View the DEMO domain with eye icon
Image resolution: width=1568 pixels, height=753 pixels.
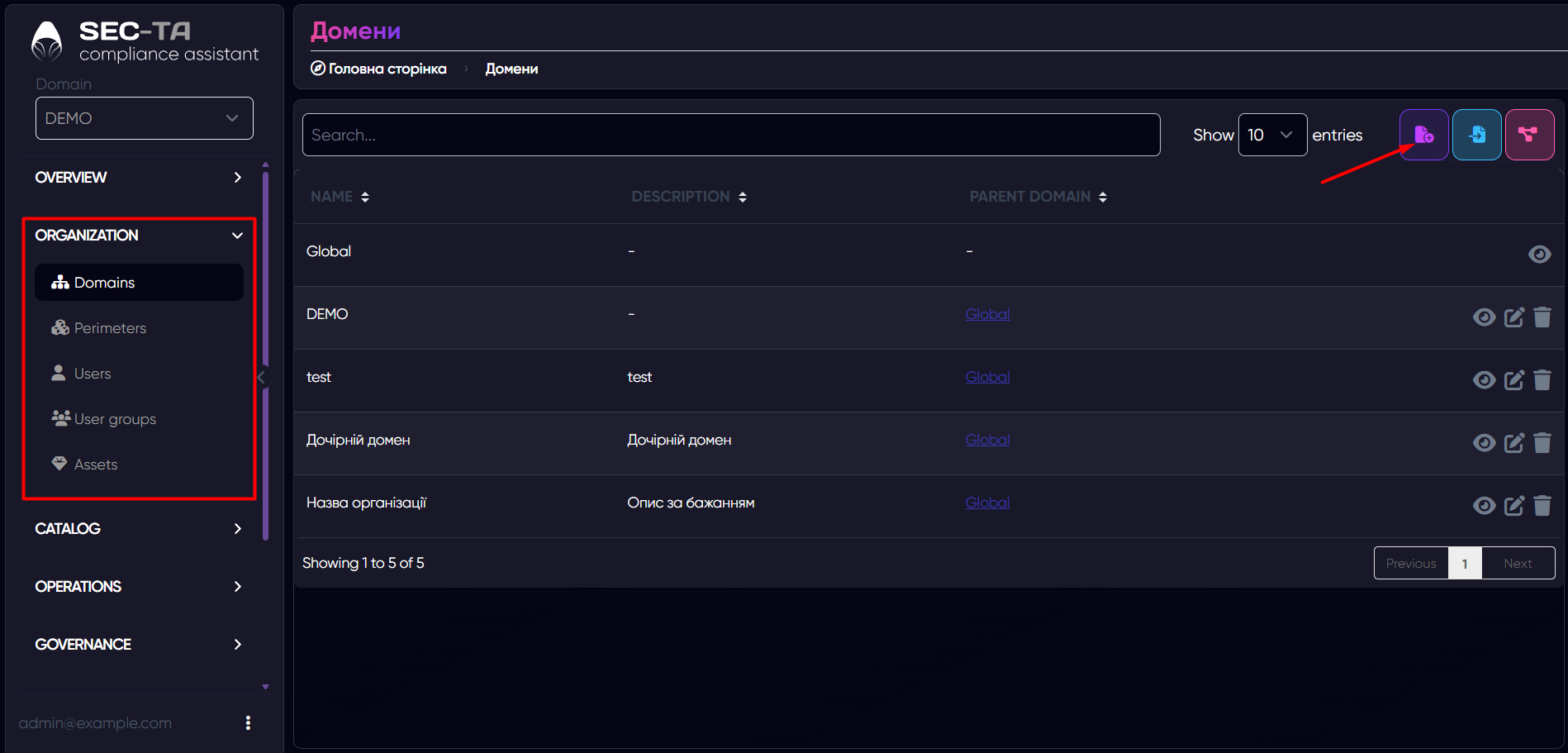click(x=1484, y=317)
